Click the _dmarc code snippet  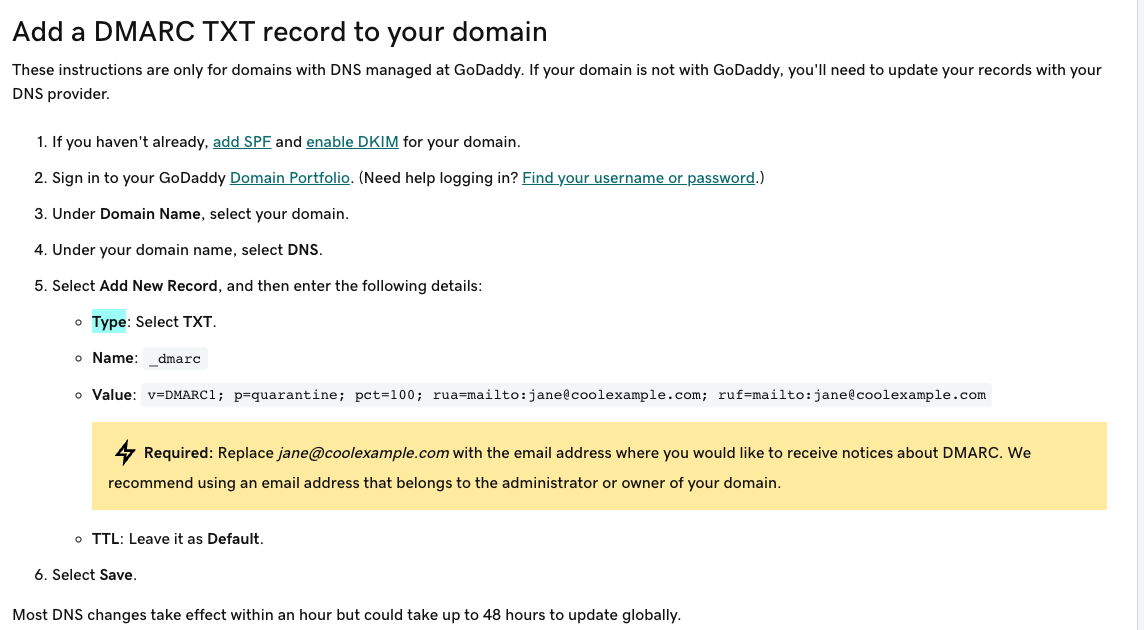pos(175,358)
